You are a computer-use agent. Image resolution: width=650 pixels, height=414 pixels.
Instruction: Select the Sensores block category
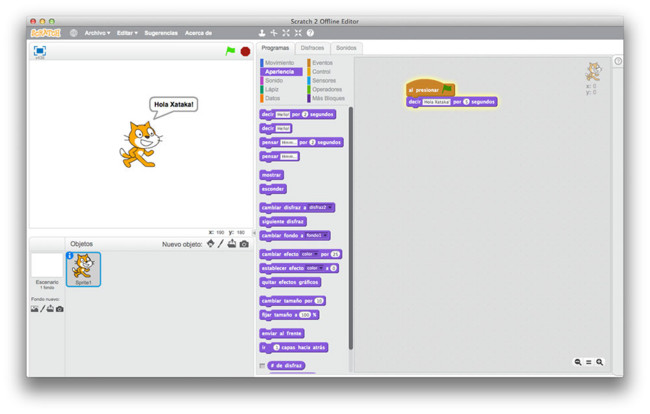pos(324,80)
